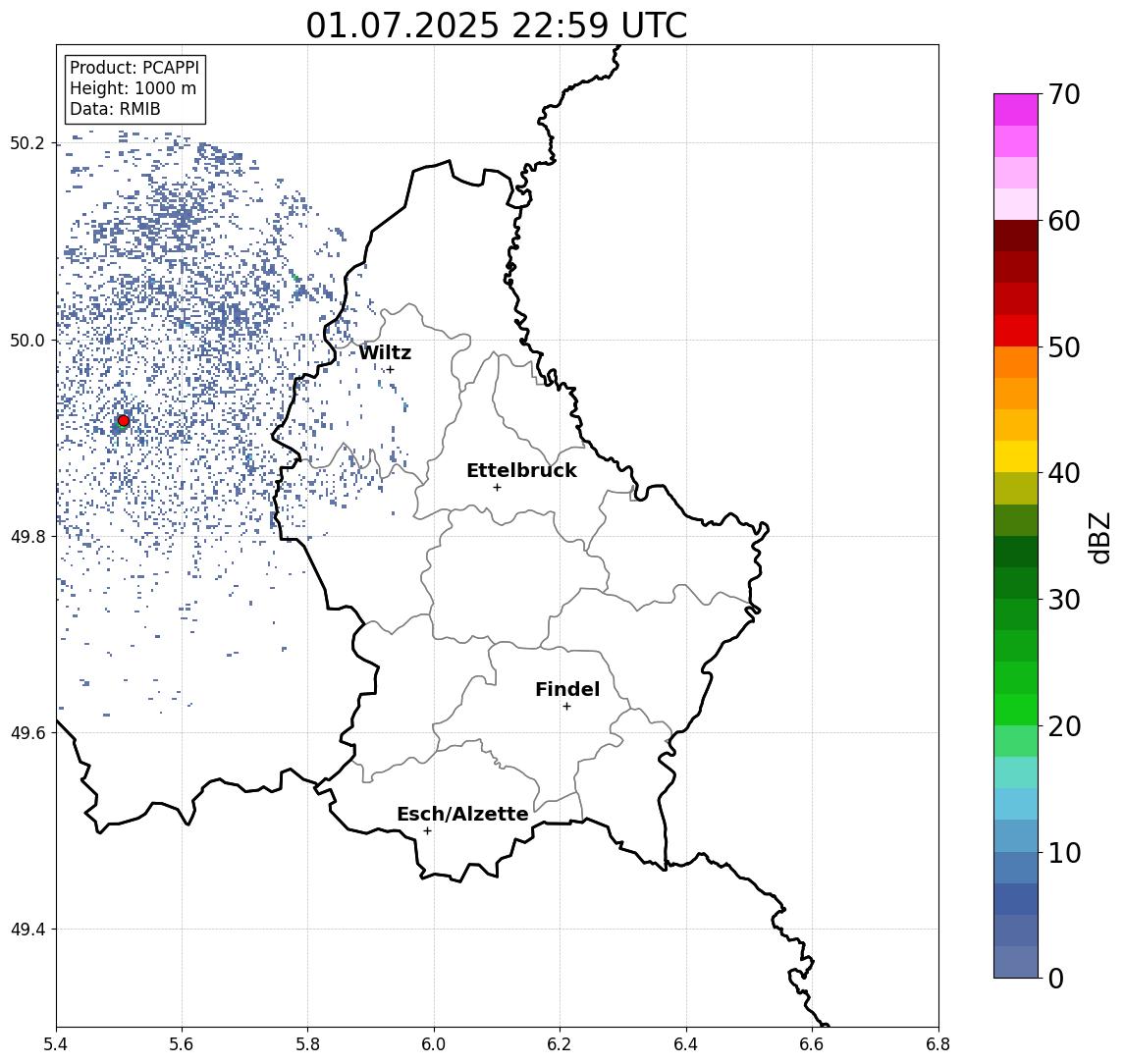This screenshot has width=1124, height=1064.
Task: Click the latitude tick label '49.4'
Action: point(27,930)
